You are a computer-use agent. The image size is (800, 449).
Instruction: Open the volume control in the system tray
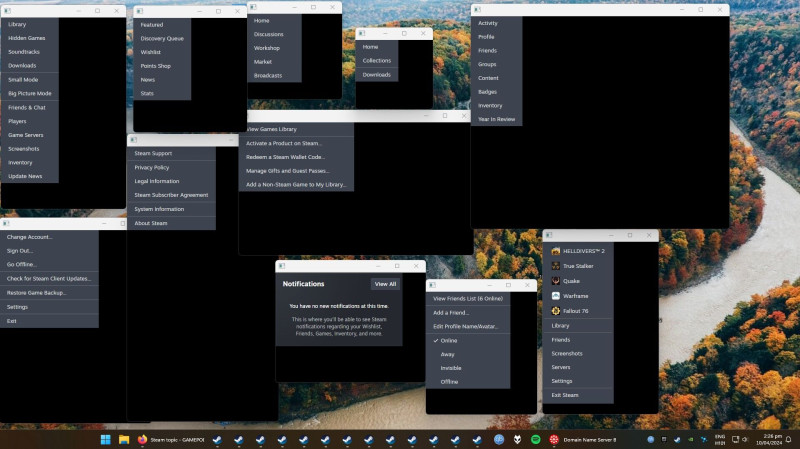pyautogui.click(x=745, y=439)
